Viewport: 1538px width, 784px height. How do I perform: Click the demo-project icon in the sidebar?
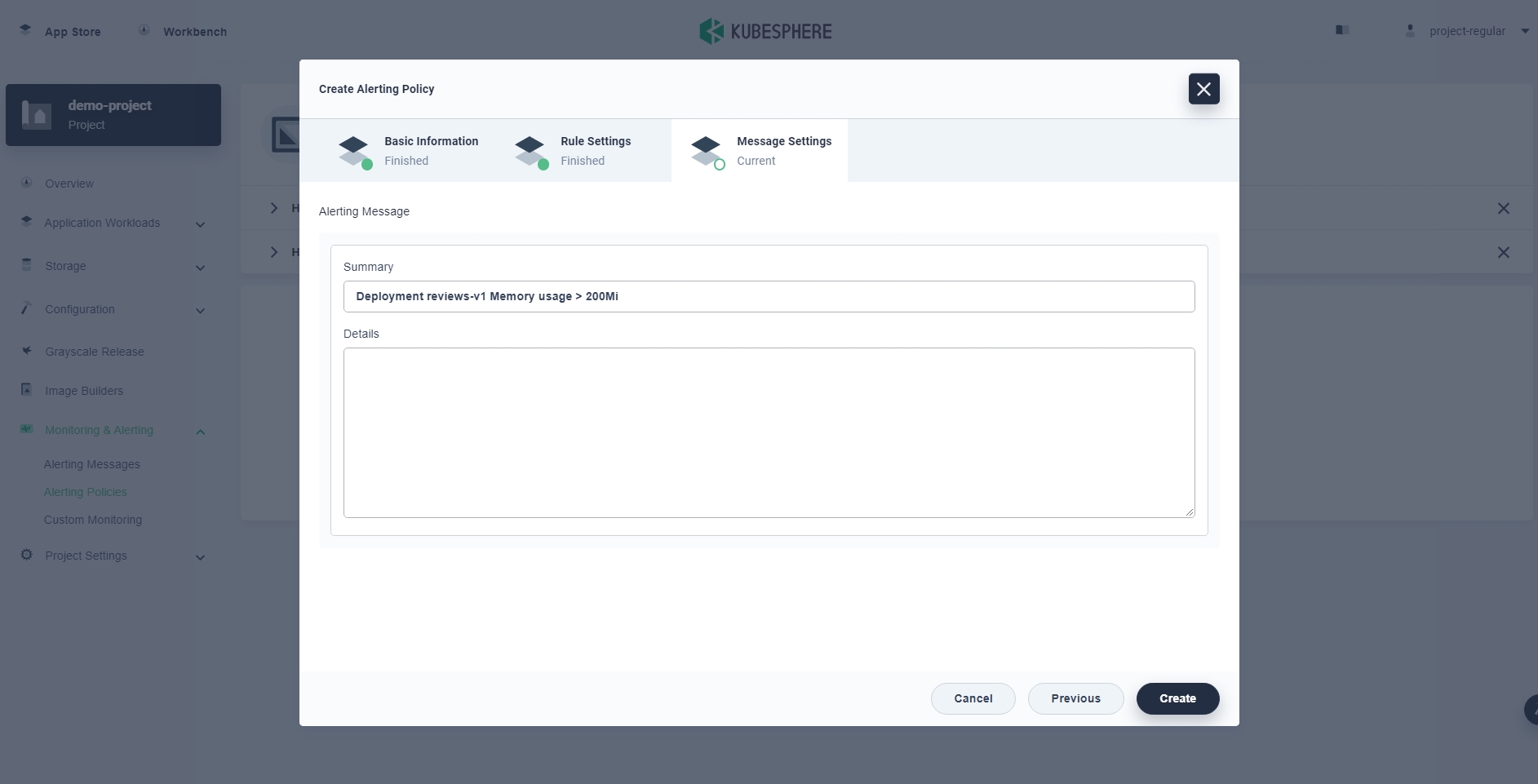[x=37, y=115]
